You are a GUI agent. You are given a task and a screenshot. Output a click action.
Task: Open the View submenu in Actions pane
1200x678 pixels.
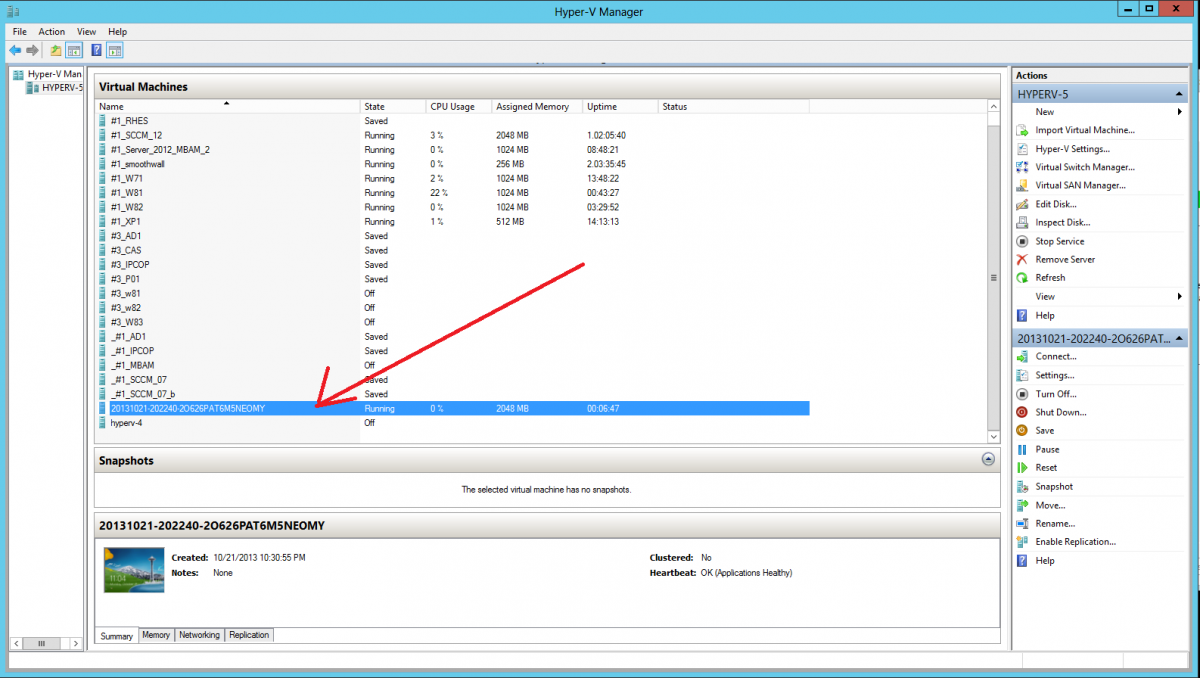point(1100,296)
